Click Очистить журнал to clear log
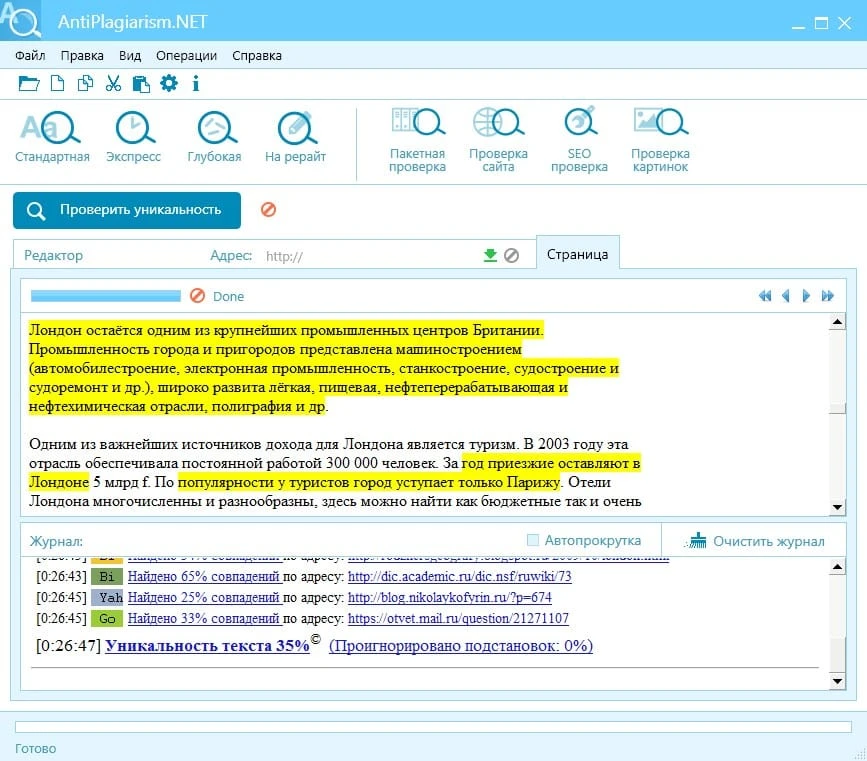Screen dimensions: 867x761 [757, 541]
